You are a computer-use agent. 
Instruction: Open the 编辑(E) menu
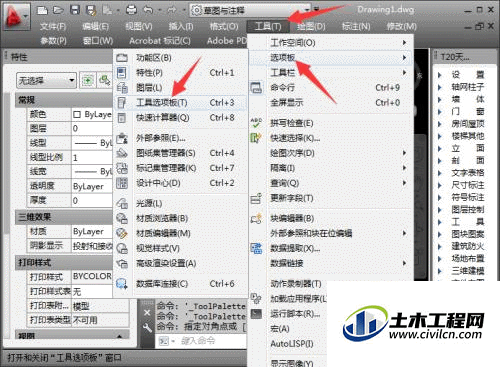(95, 26)
